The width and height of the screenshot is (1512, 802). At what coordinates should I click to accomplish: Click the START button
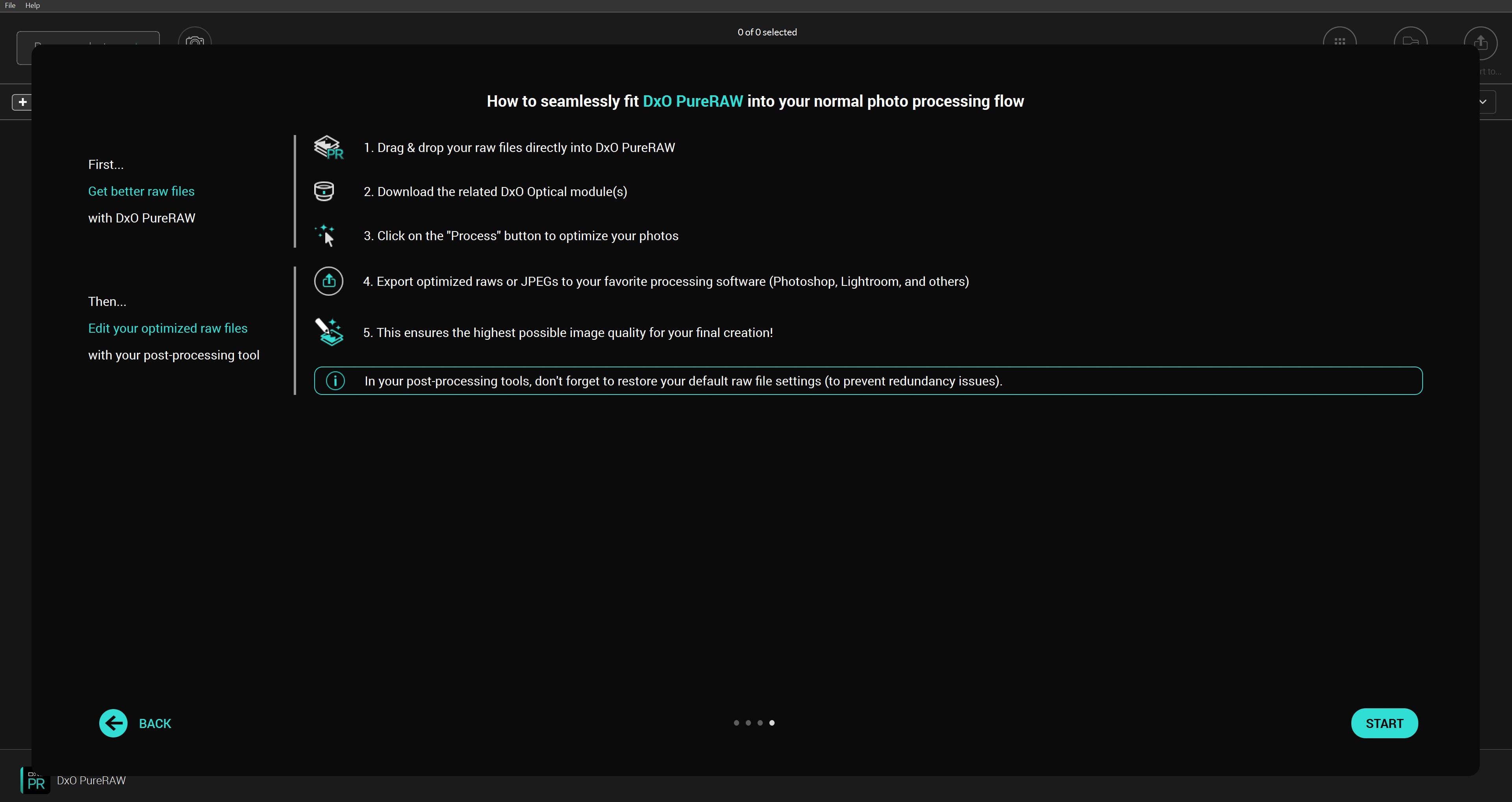[1384, 723]
